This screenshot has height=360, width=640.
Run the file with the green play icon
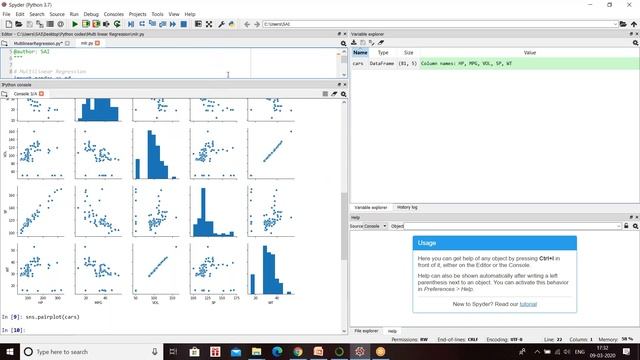(x=75, y=24)
